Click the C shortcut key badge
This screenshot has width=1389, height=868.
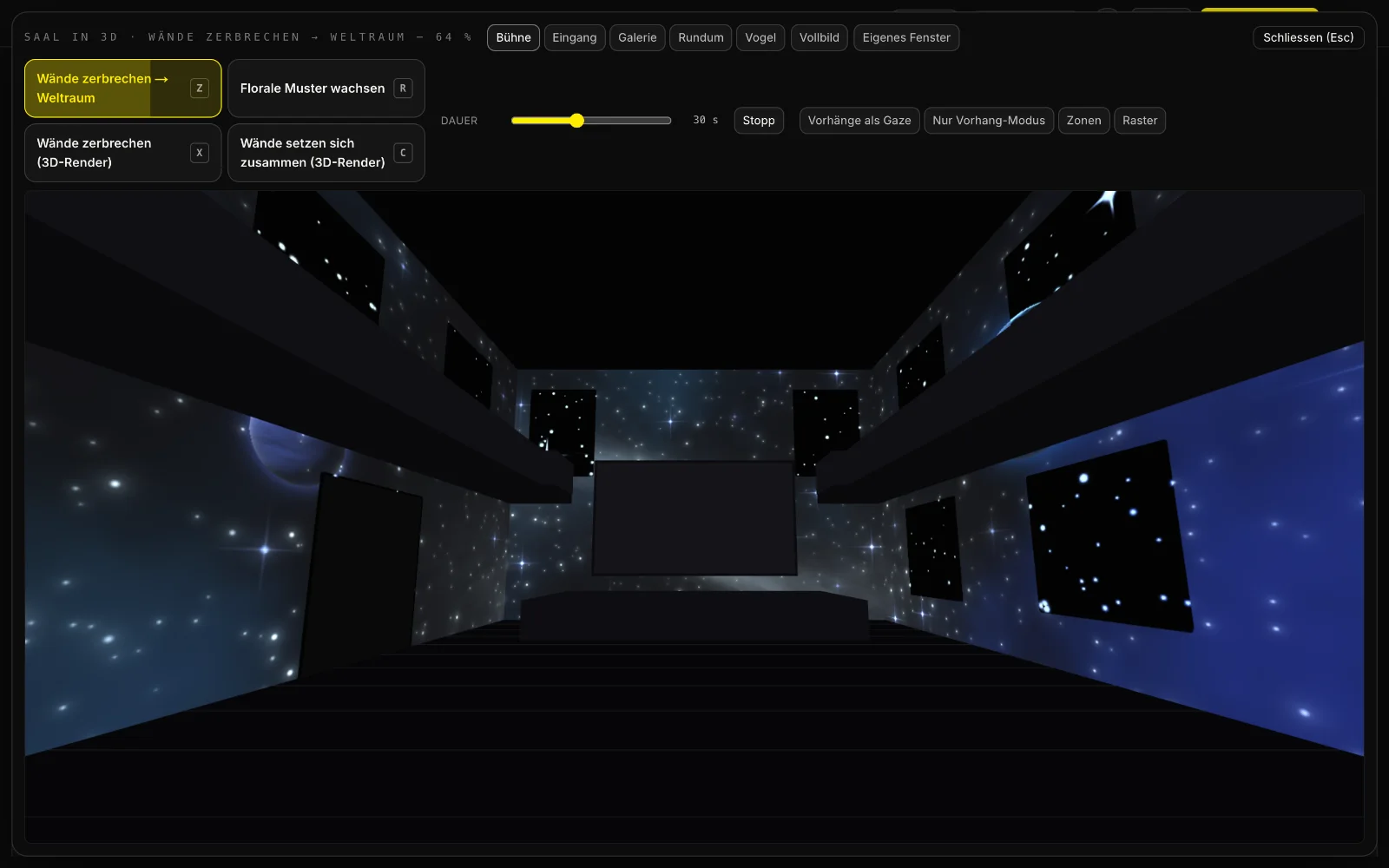[x=403, y=153]
